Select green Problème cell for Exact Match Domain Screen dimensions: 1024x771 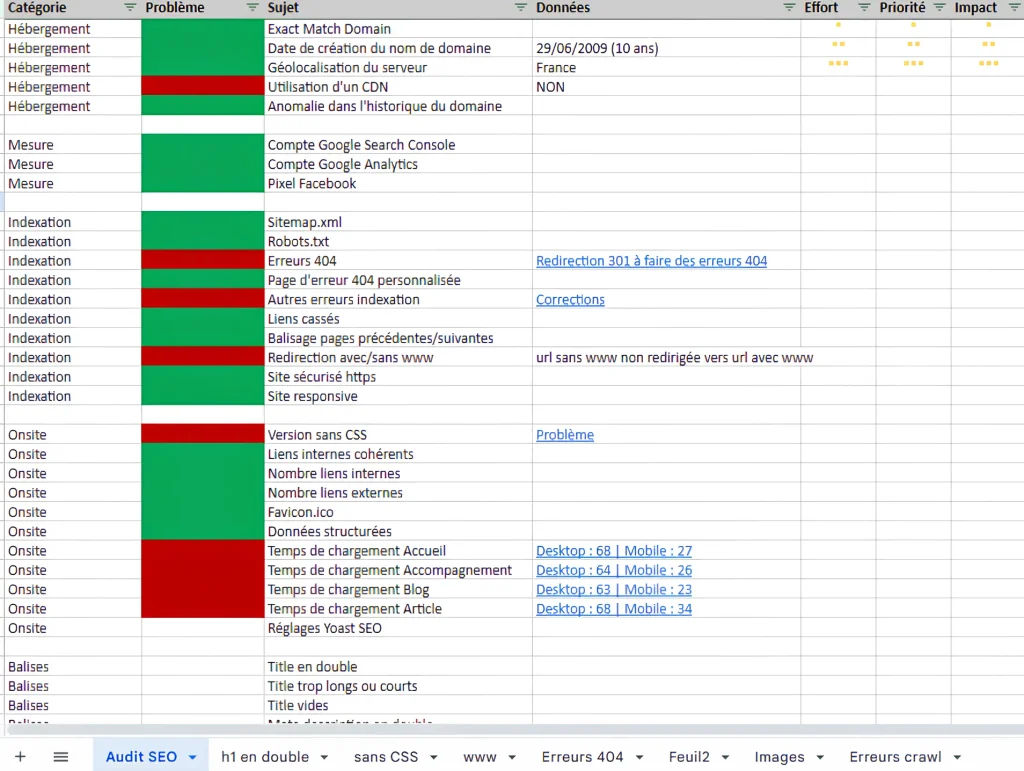click(x=202, y=29)
